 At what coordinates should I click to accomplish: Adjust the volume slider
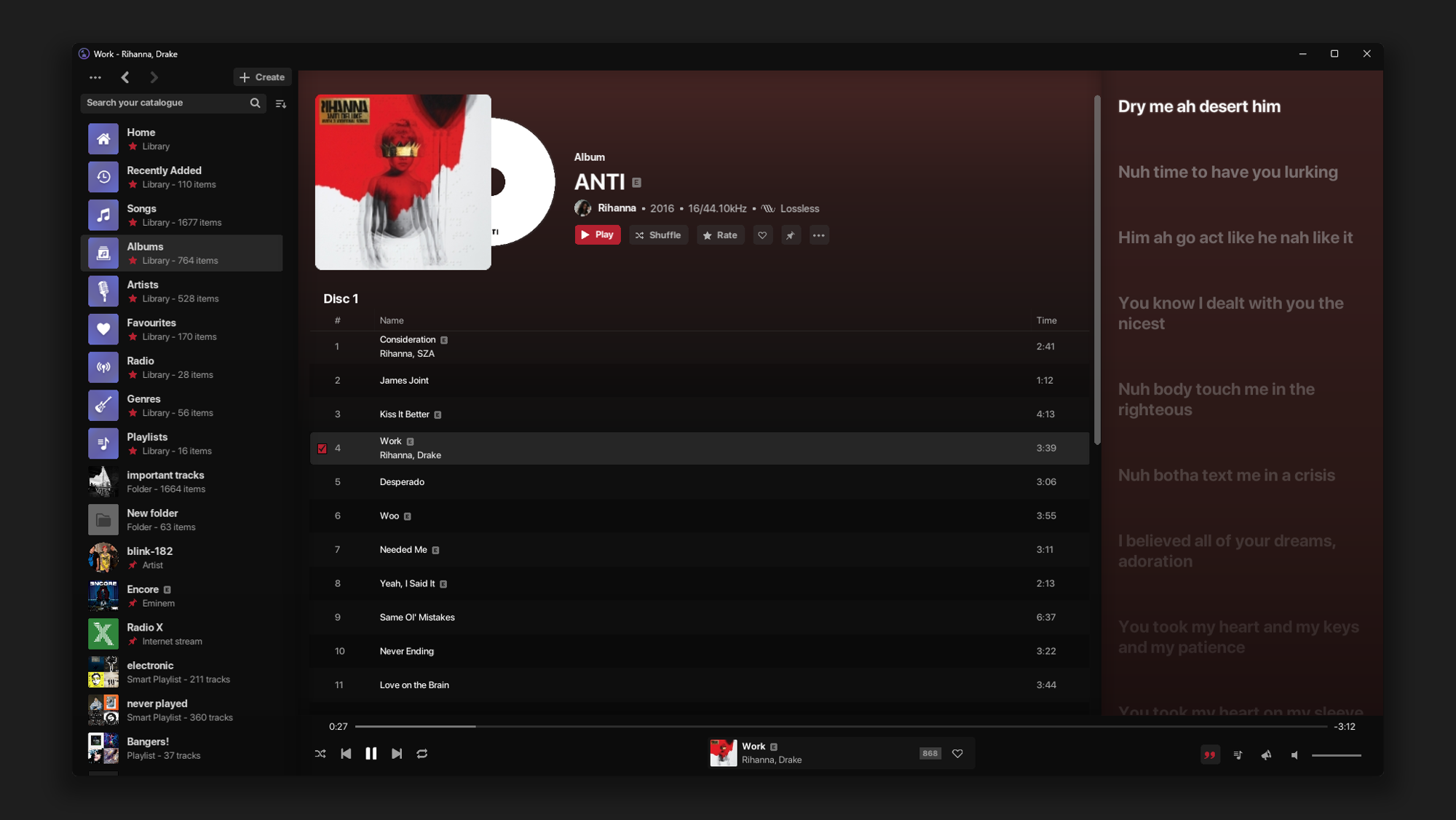1336,755
